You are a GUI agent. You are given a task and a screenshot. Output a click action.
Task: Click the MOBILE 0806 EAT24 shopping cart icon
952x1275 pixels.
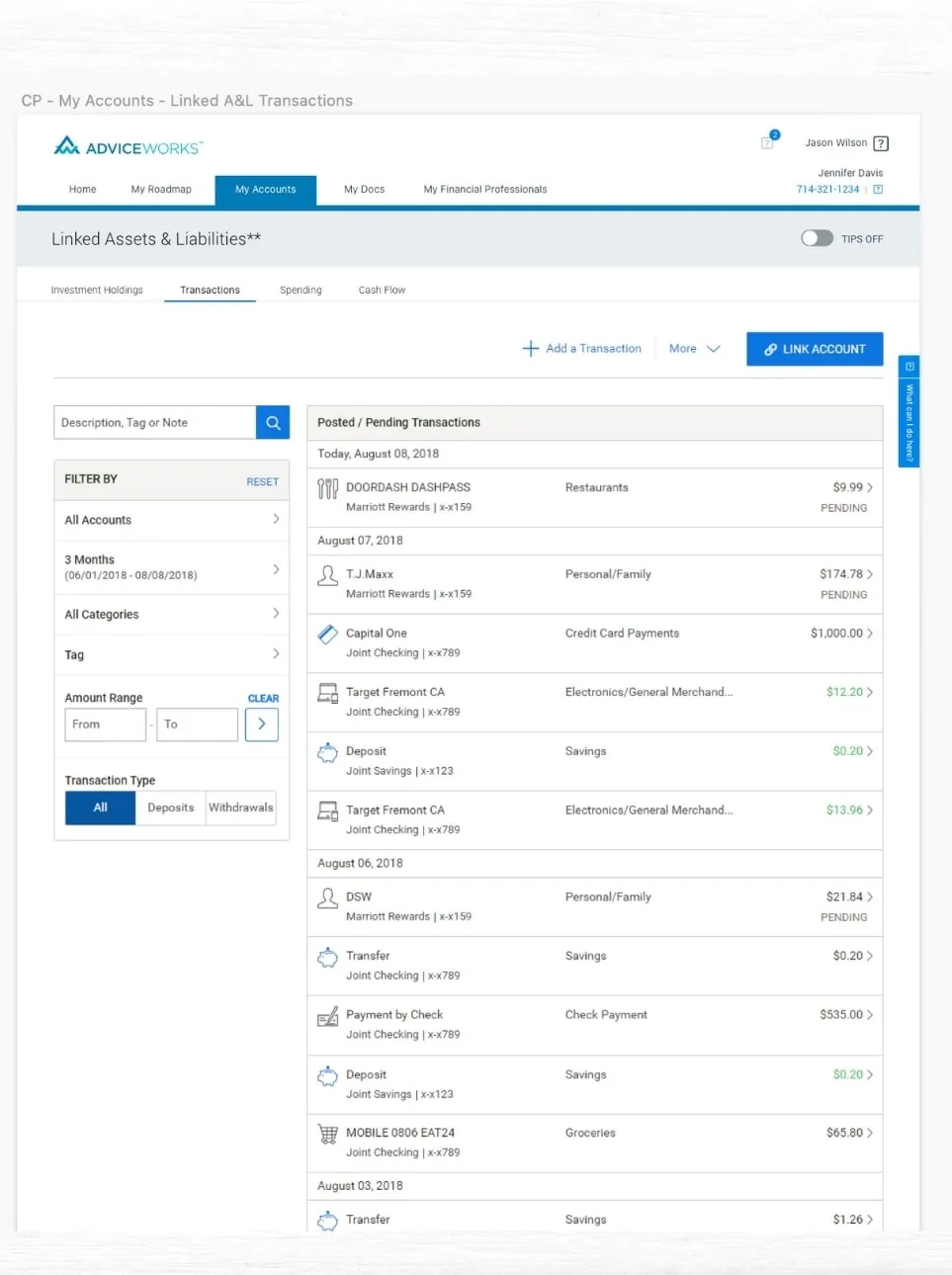[x=327, y=1134]
